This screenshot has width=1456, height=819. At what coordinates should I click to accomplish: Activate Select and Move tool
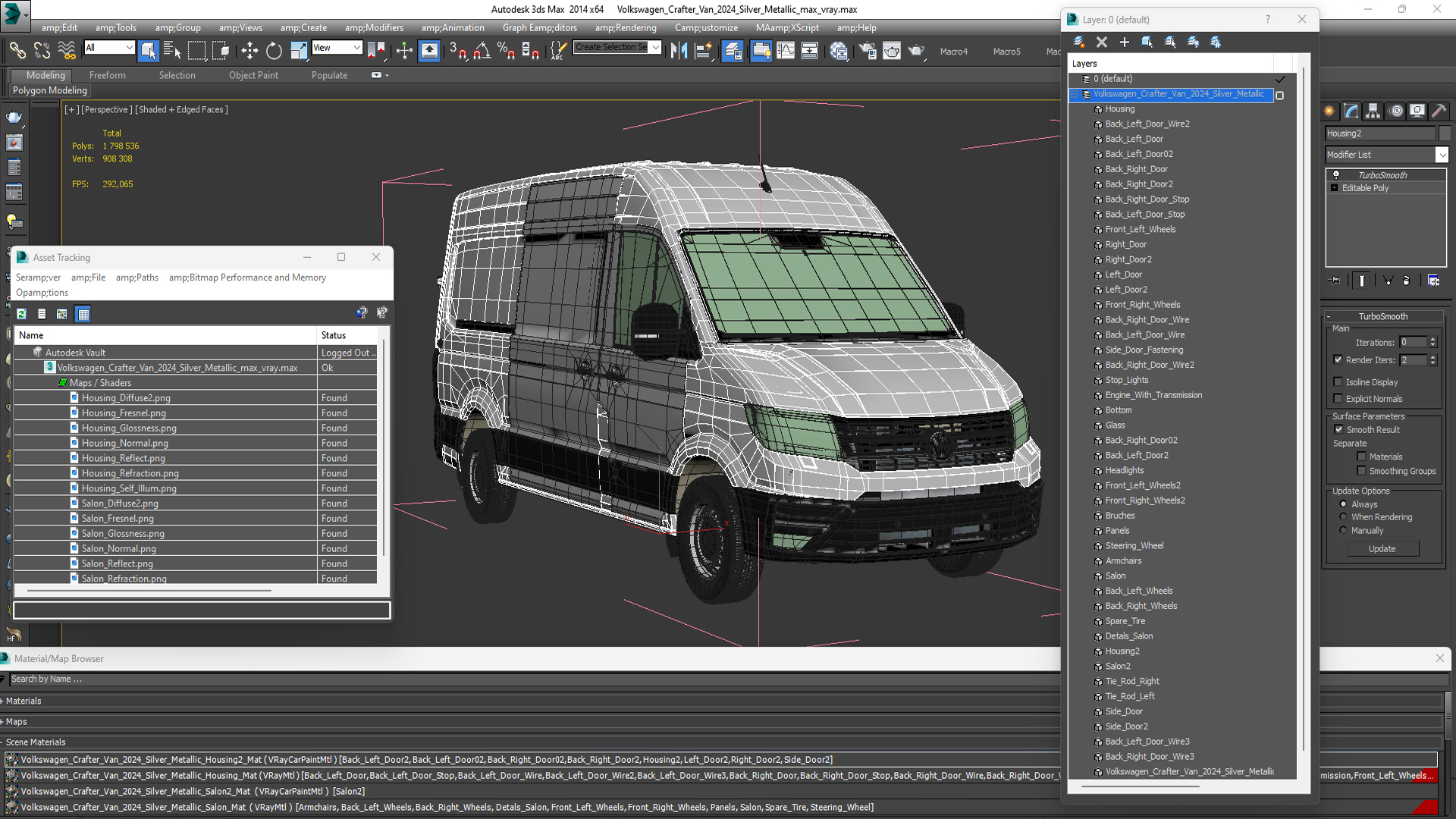249,51
